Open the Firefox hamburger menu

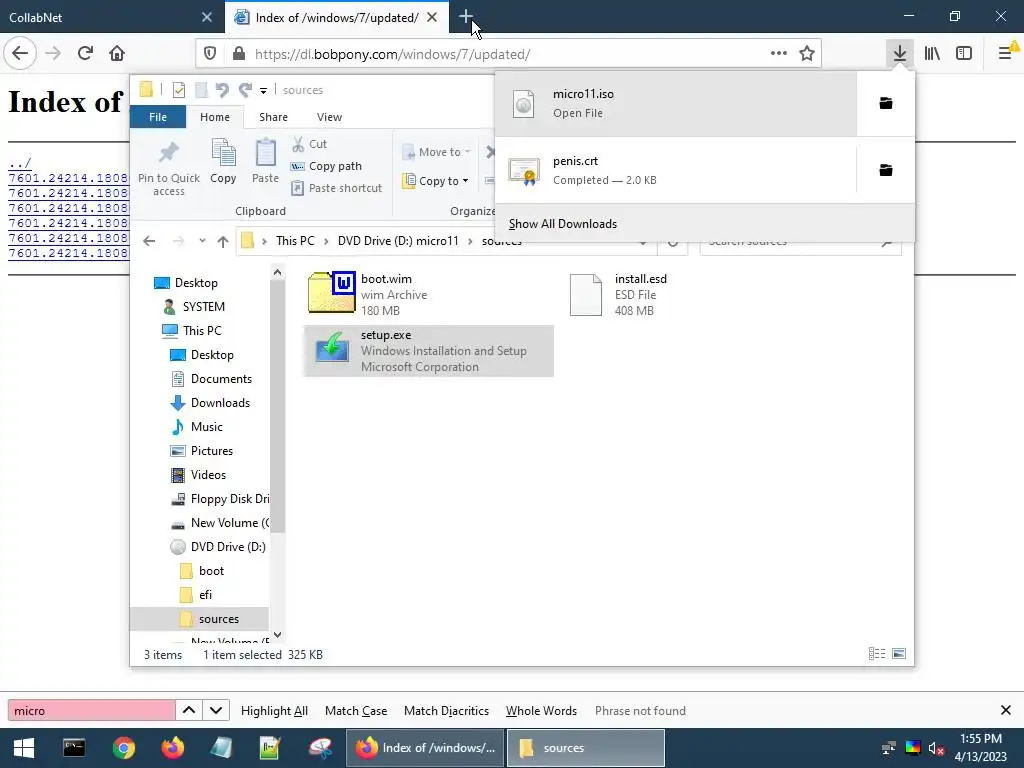pos(1006,54)
